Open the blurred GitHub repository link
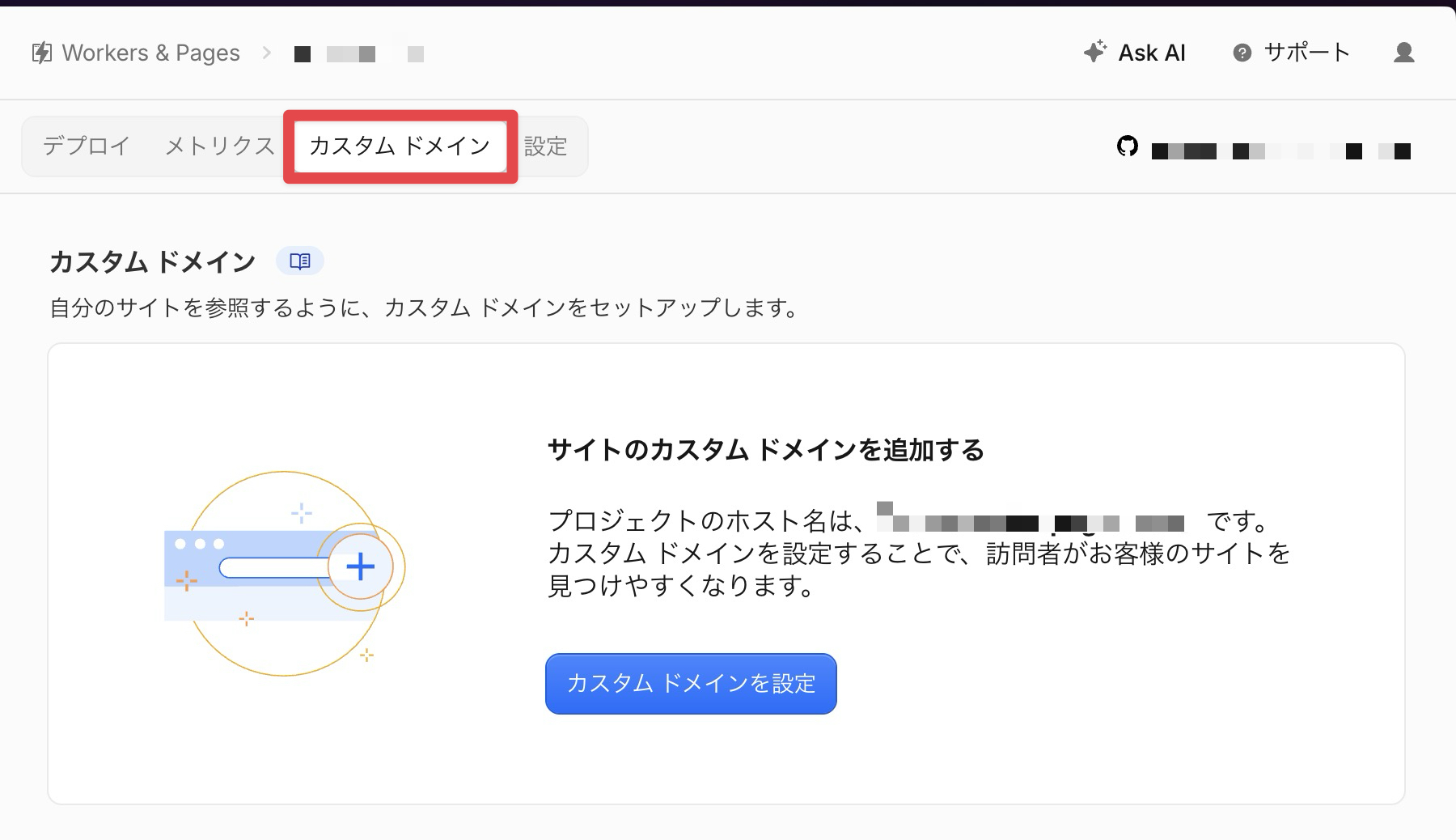This screenshot has height=840, width=1456. click(x=1280, y=151)
